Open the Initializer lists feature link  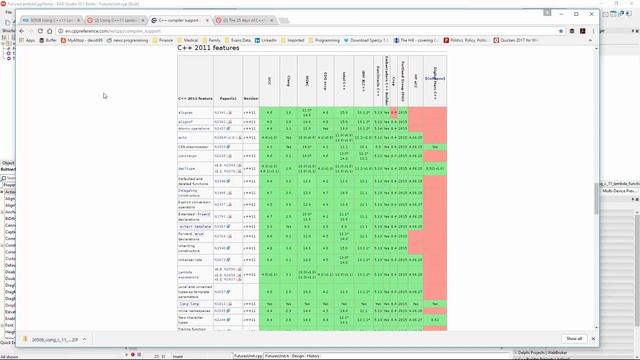pos(190,260)
